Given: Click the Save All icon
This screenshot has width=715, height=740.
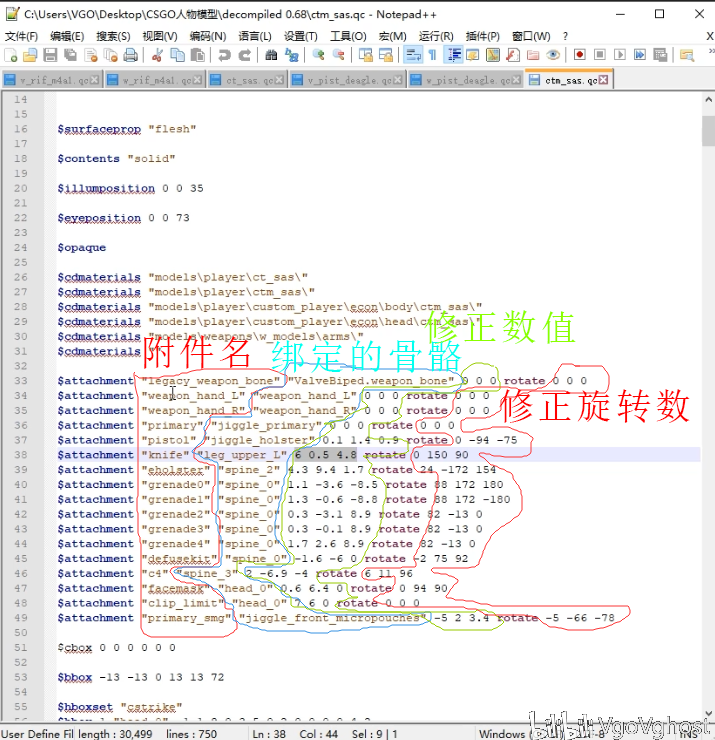Looking at the screenshot, I should [70, 55].
